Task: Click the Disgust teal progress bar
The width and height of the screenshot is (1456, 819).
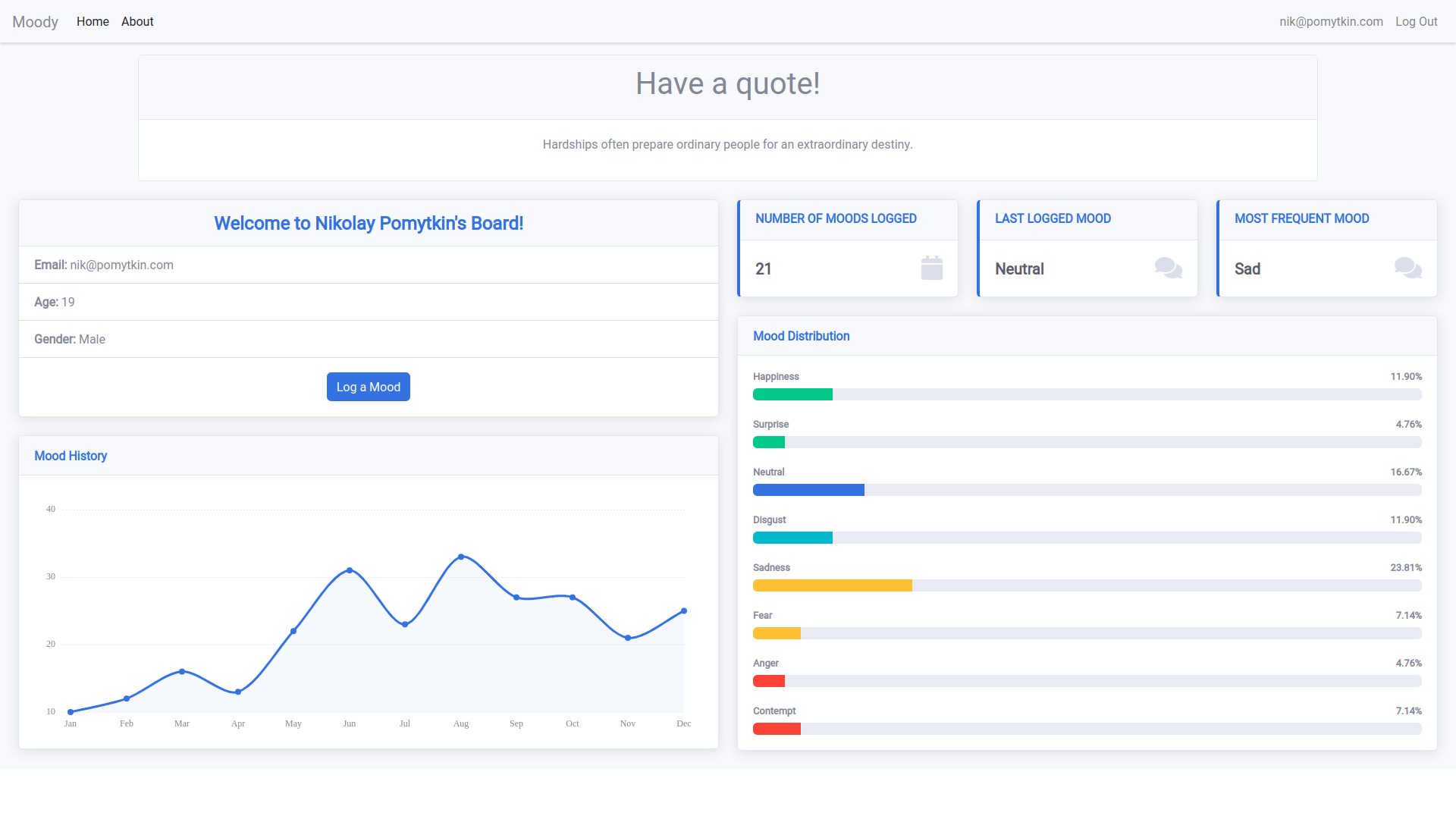Action: (792, 538)
